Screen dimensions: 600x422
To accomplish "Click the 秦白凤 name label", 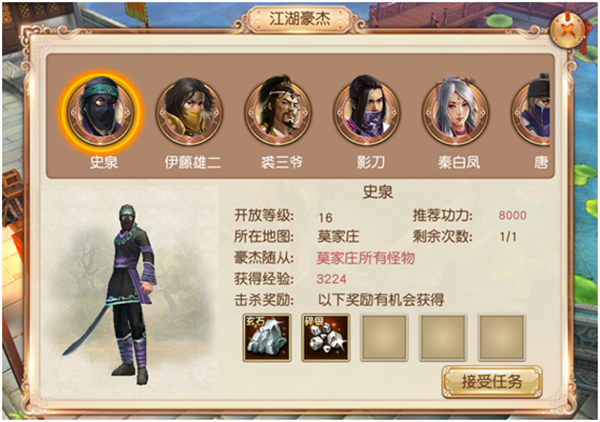I will (459, 163).
